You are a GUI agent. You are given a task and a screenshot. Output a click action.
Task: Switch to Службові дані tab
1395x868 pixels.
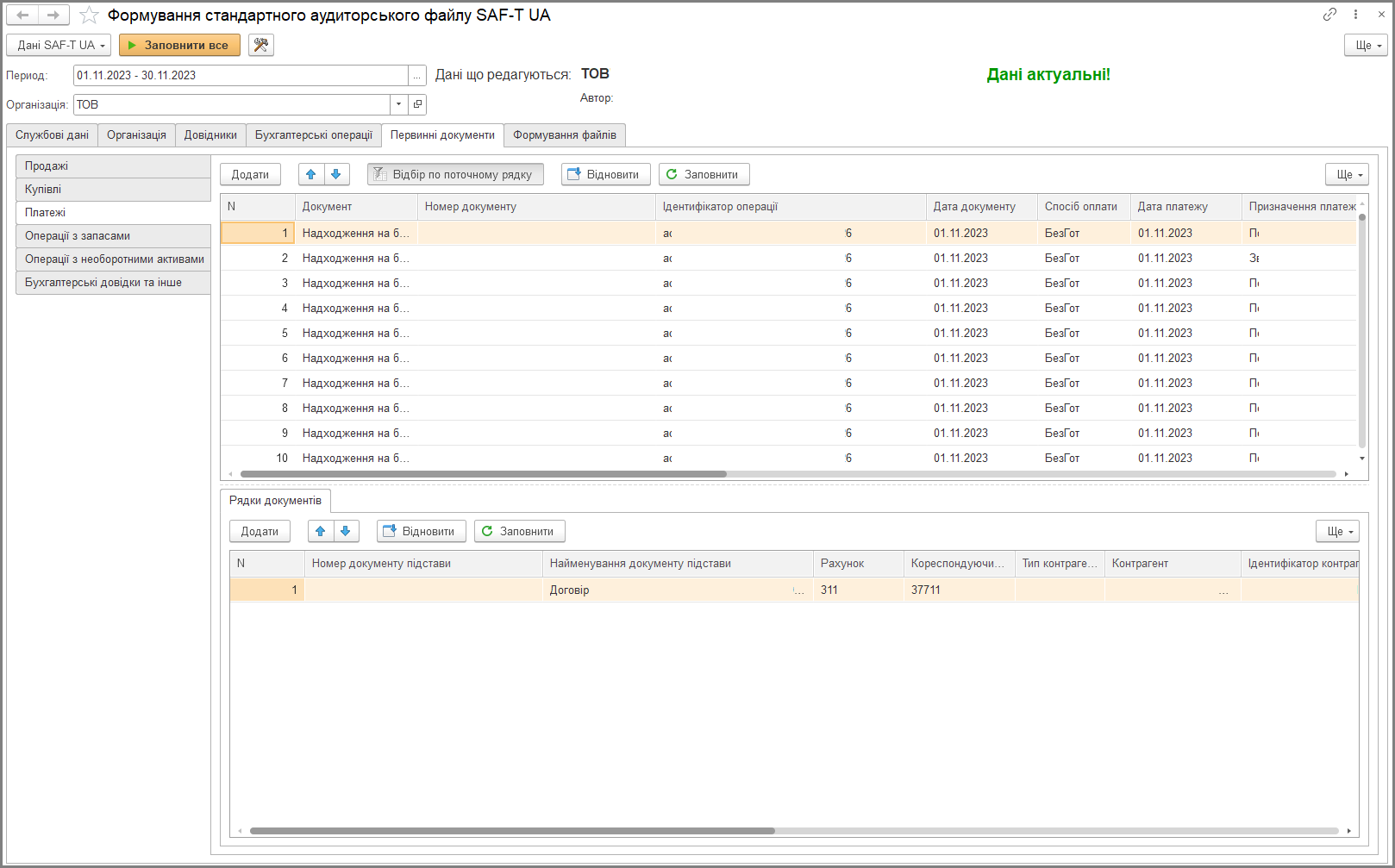pyautogui.click(x=52, y=135)
